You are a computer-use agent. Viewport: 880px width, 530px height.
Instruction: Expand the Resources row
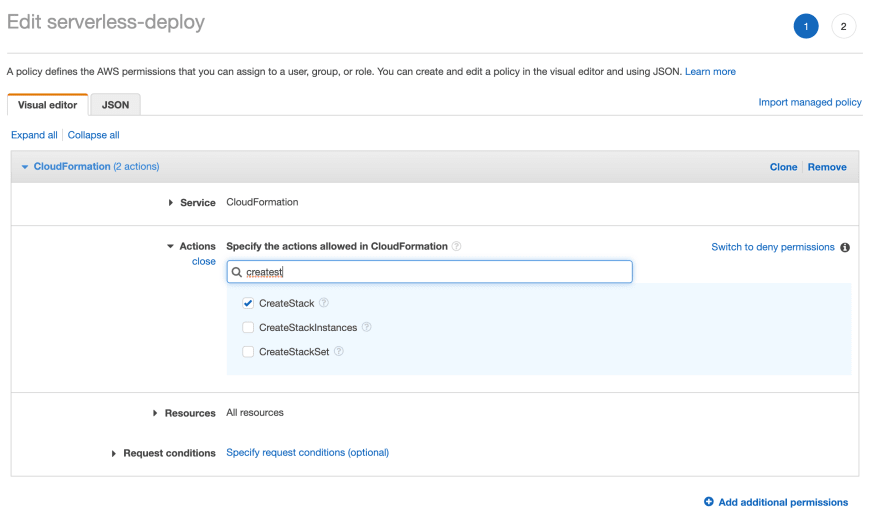tap(155, 413)
